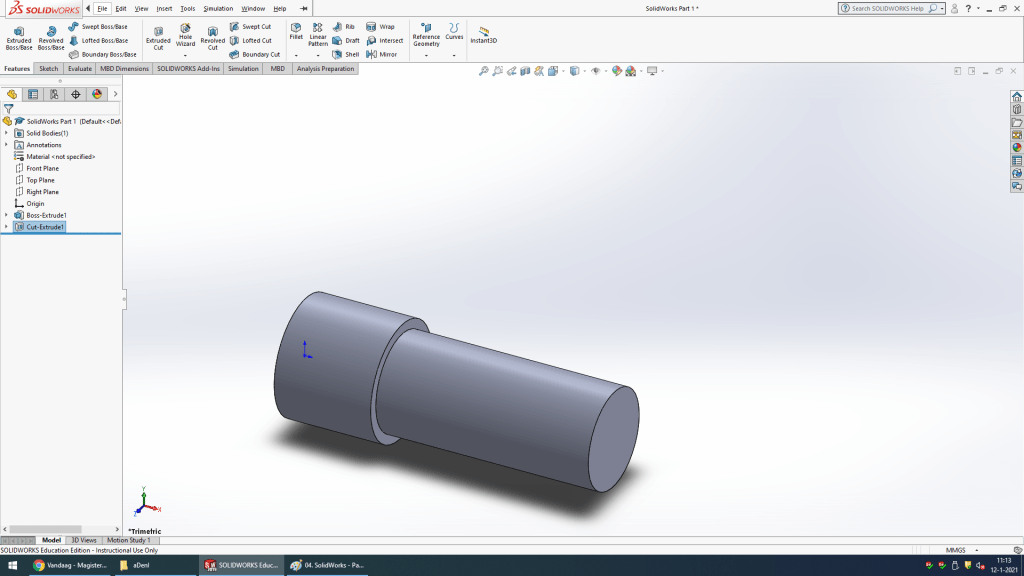Open the DisplayManager tab icon

coord(97,94)
